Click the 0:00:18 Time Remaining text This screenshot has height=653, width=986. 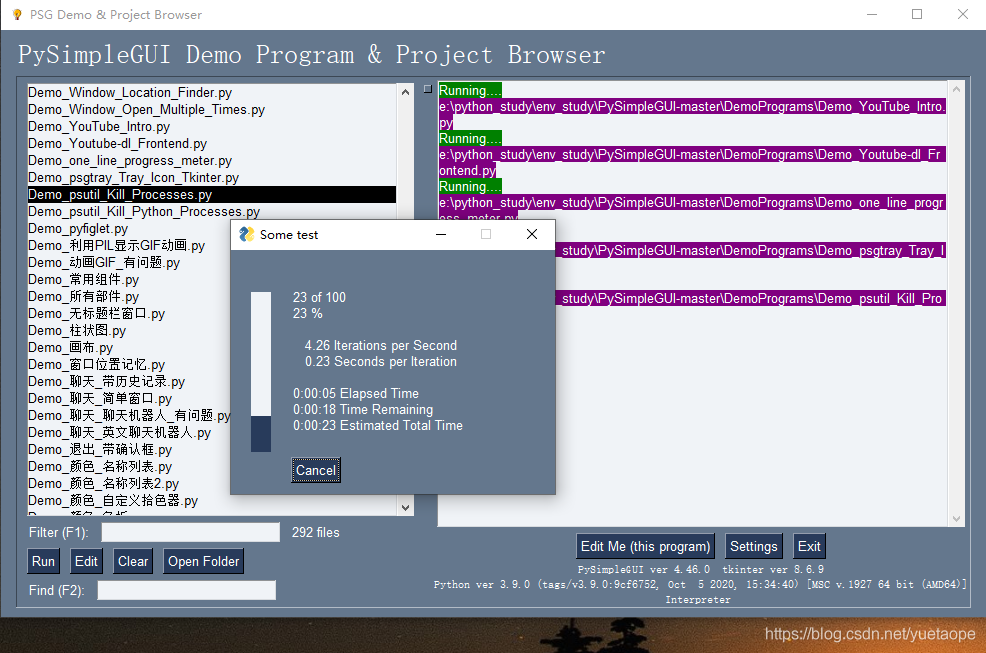pyautogui.click(x=363, y=410)
